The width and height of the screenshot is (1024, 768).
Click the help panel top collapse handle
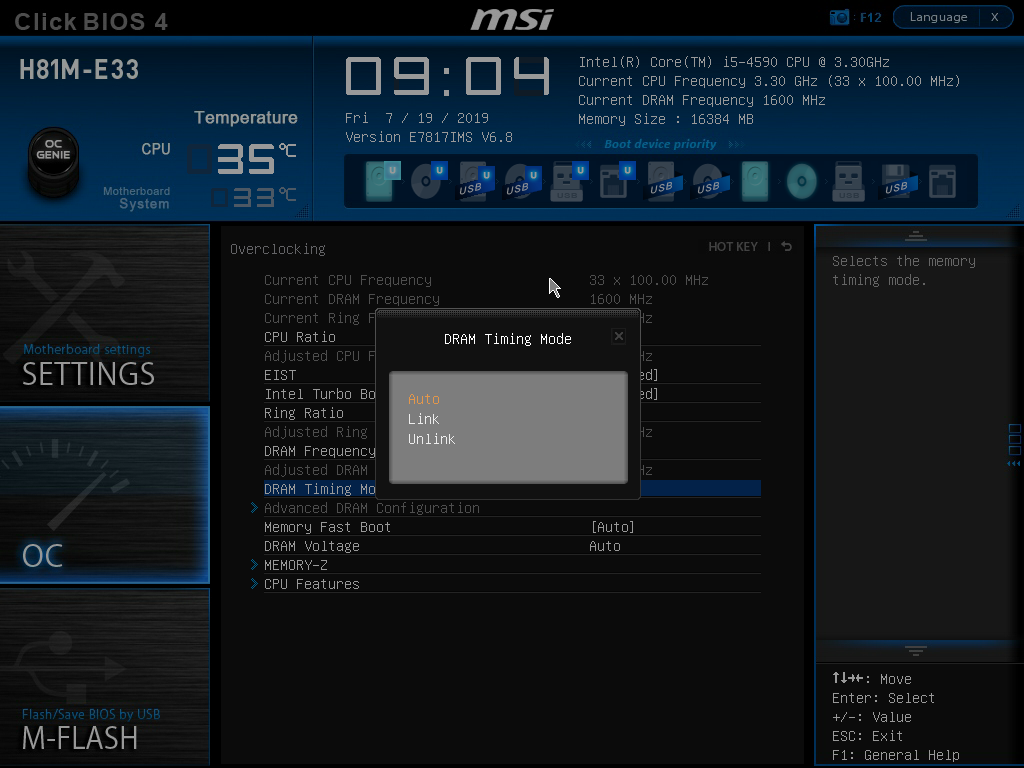click(x=916, y=236)
